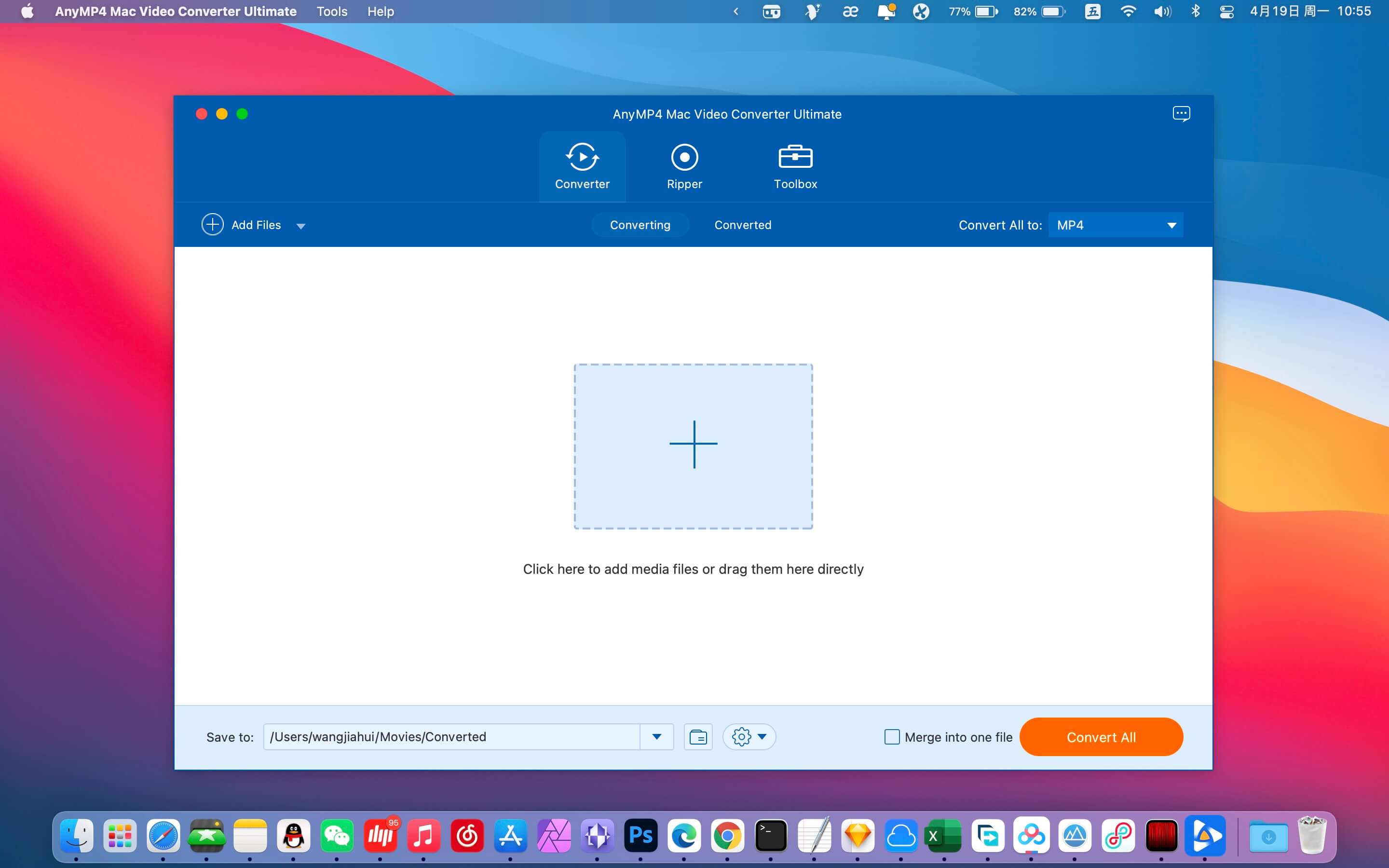This screenshot has height=868, width=1389.
Task: Click the big plus add-media drop area
Action: [694, 446]
